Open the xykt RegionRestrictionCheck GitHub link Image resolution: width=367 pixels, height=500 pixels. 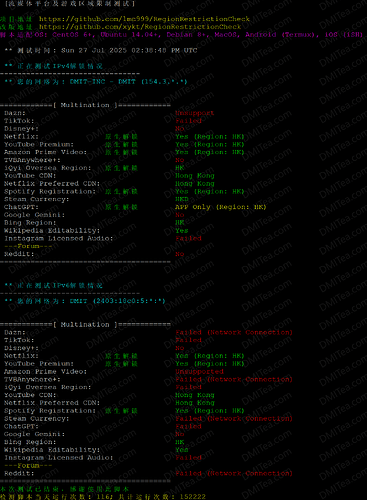click(140, 27)
